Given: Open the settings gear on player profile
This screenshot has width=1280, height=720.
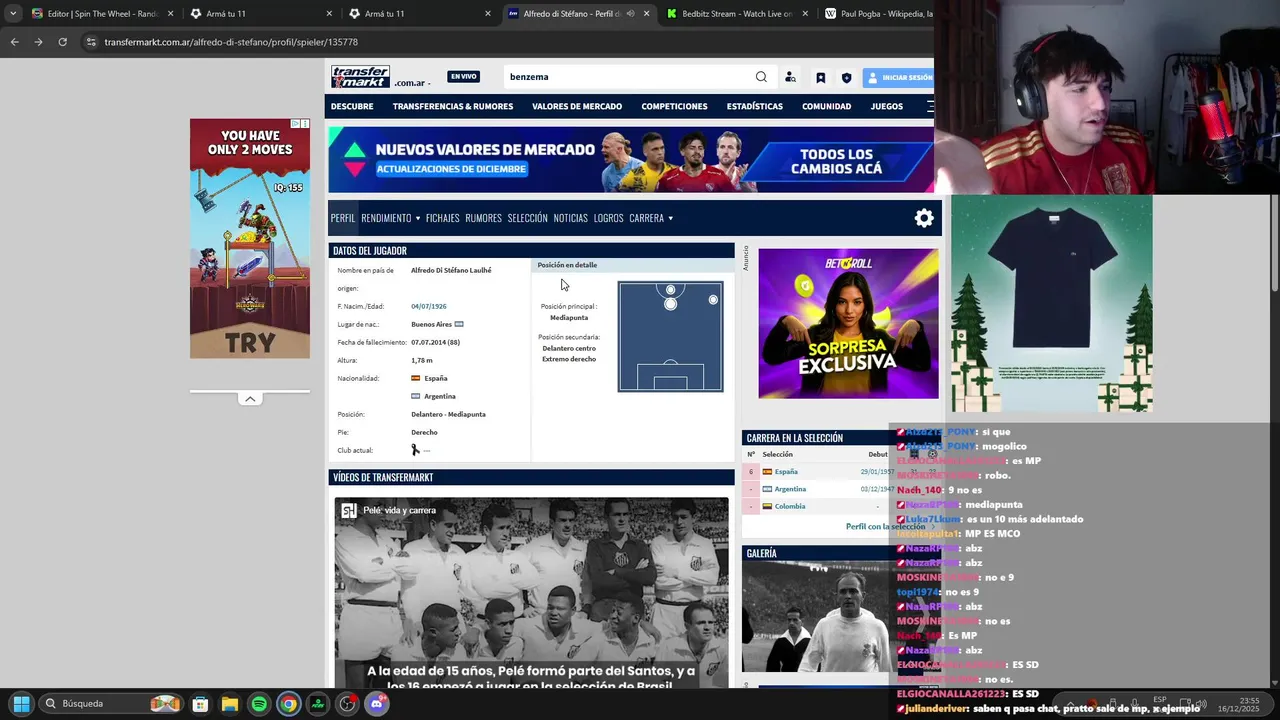Looking at the screenshot, I should tap(924, 218).
